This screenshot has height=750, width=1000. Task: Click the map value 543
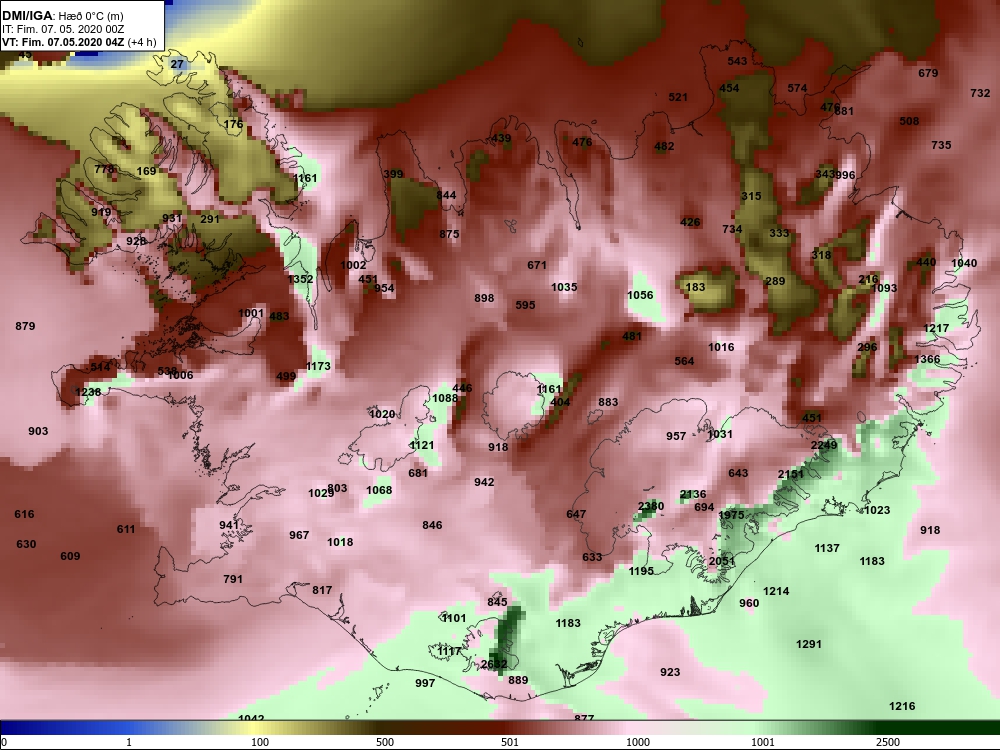point(737,61)
